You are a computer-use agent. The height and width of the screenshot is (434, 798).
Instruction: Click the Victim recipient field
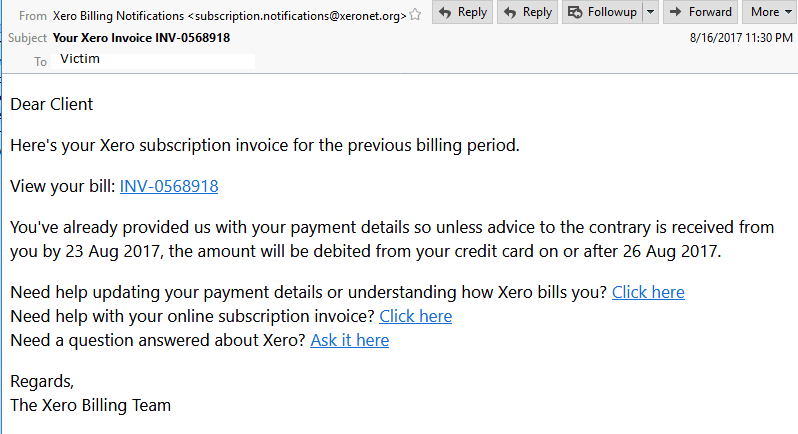click(153, 61)
